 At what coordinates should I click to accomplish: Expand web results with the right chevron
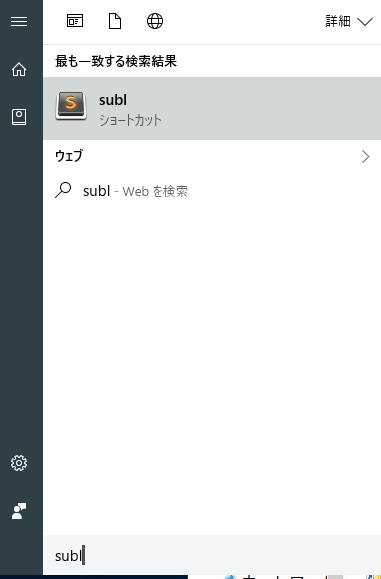(365, 157)
